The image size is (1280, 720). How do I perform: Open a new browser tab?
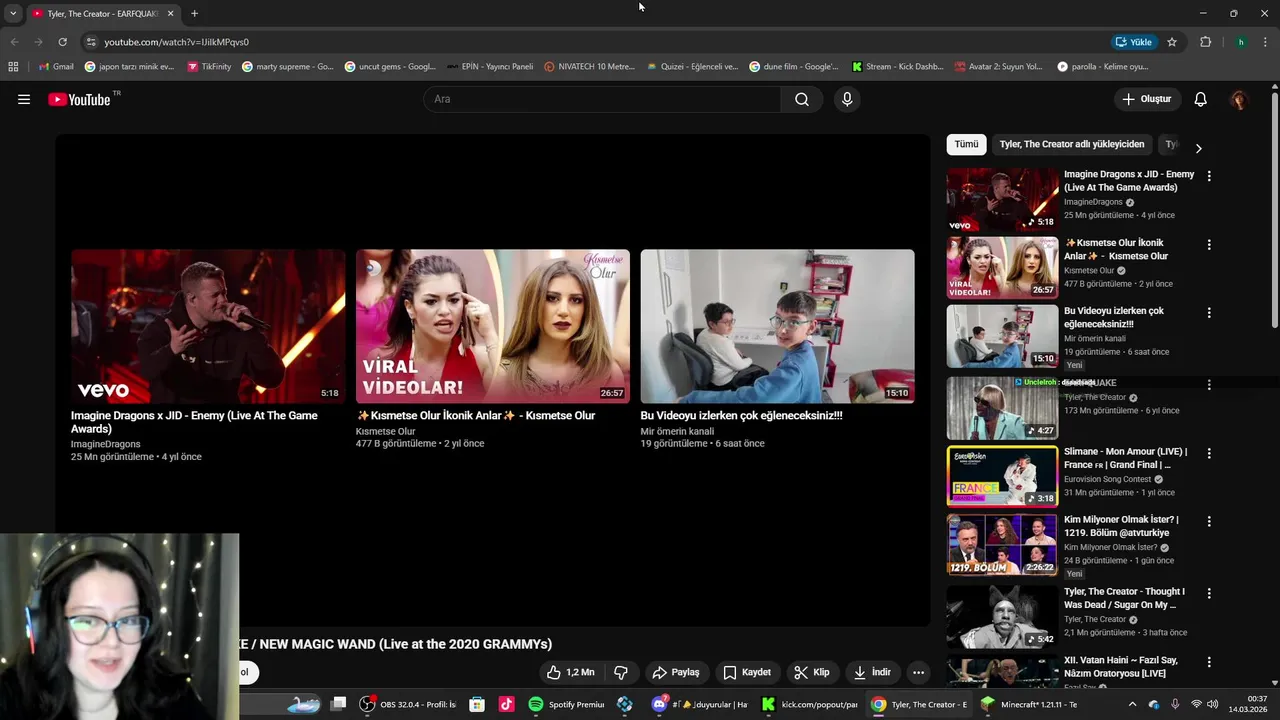194,13
